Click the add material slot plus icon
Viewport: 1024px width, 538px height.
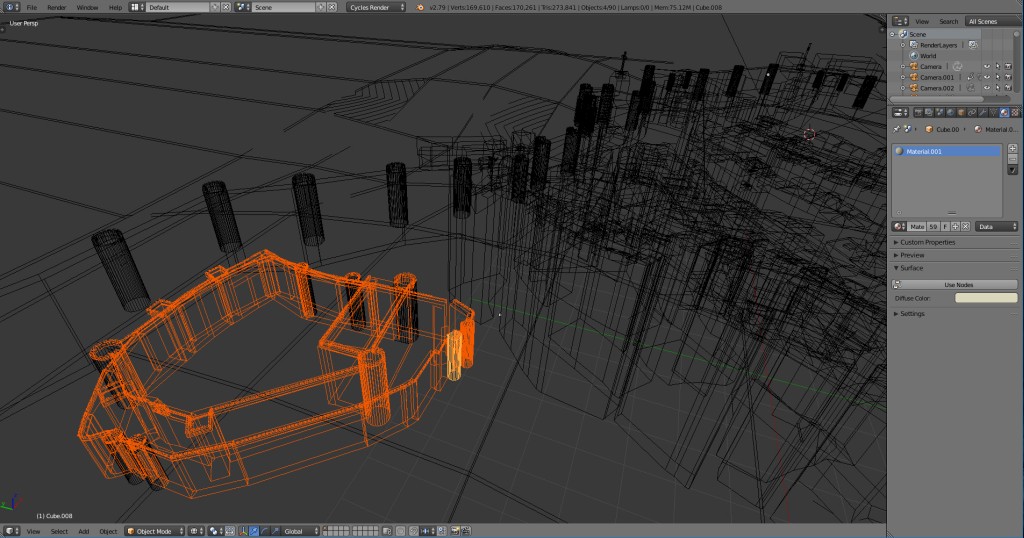point(1012,148)
